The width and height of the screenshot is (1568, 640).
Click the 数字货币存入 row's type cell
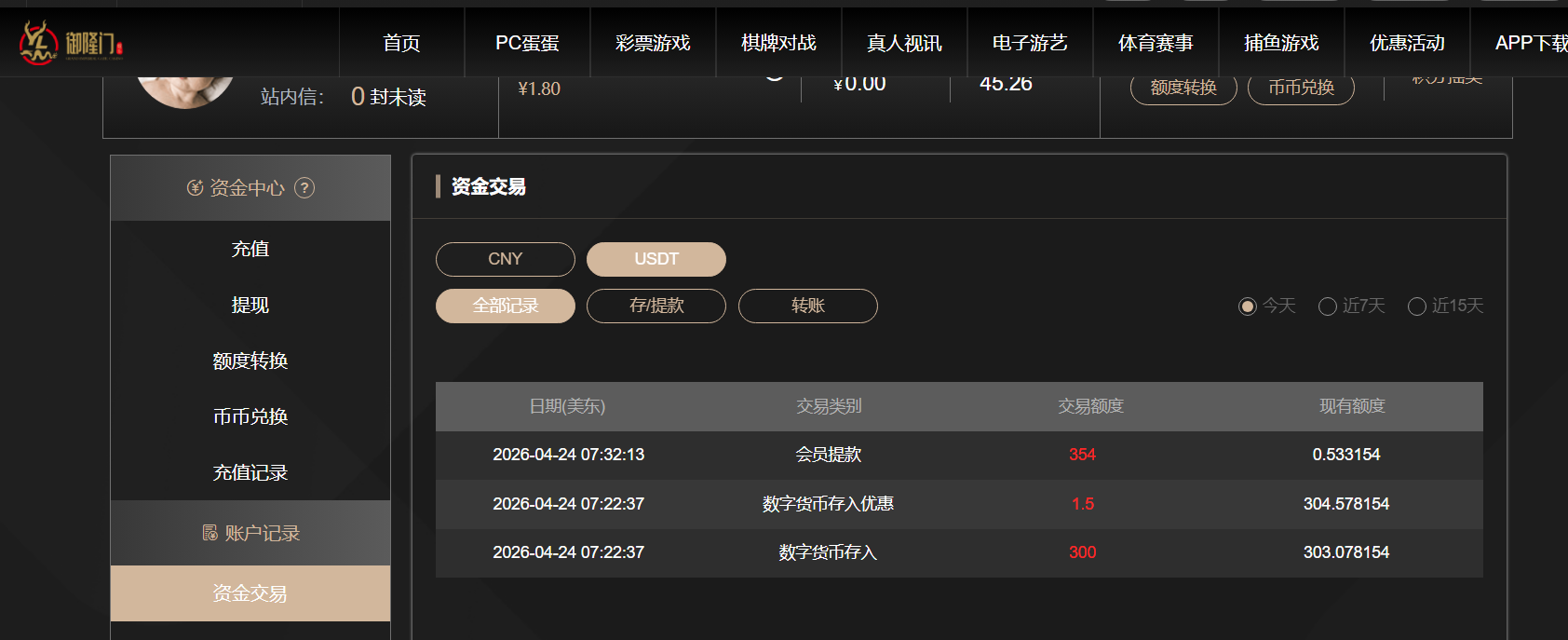tap(828, 552)
